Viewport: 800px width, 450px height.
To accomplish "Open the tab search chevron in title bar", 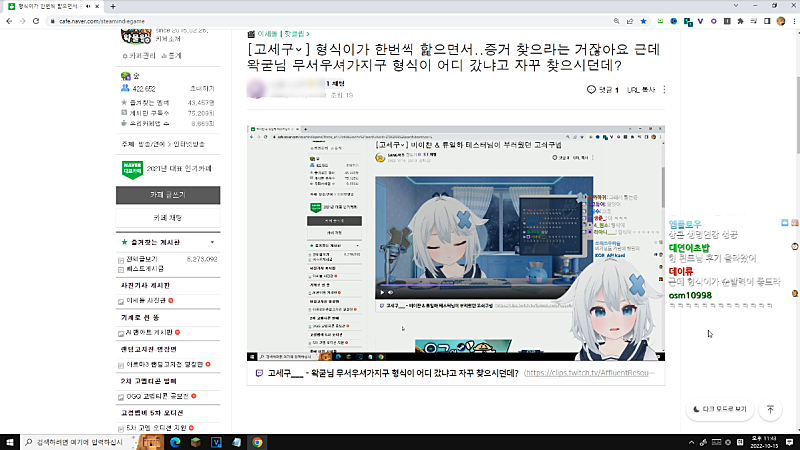I will (x=736, y=6).
